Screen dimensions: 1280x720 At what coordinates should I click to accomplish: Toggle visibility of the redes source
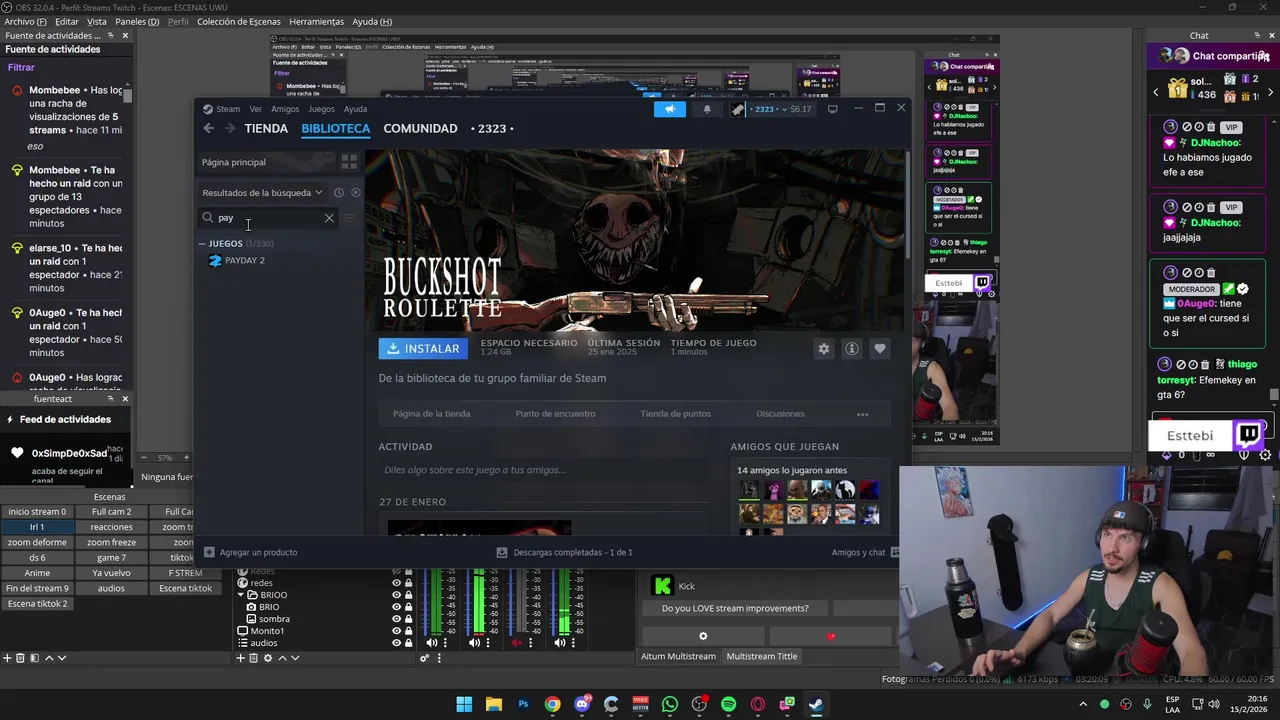tap(396, 583)
